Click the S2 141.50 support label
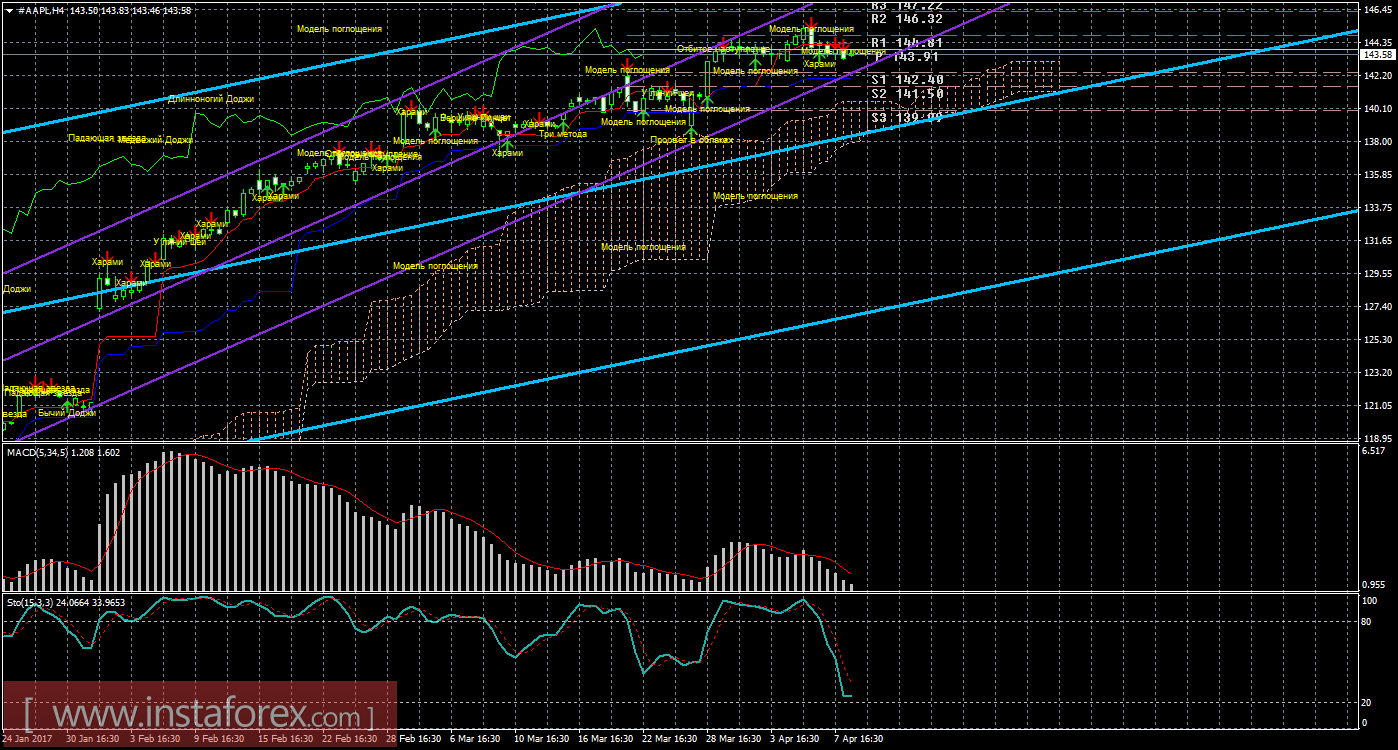The image size is (1398, 750). click(x=907, y=93)
